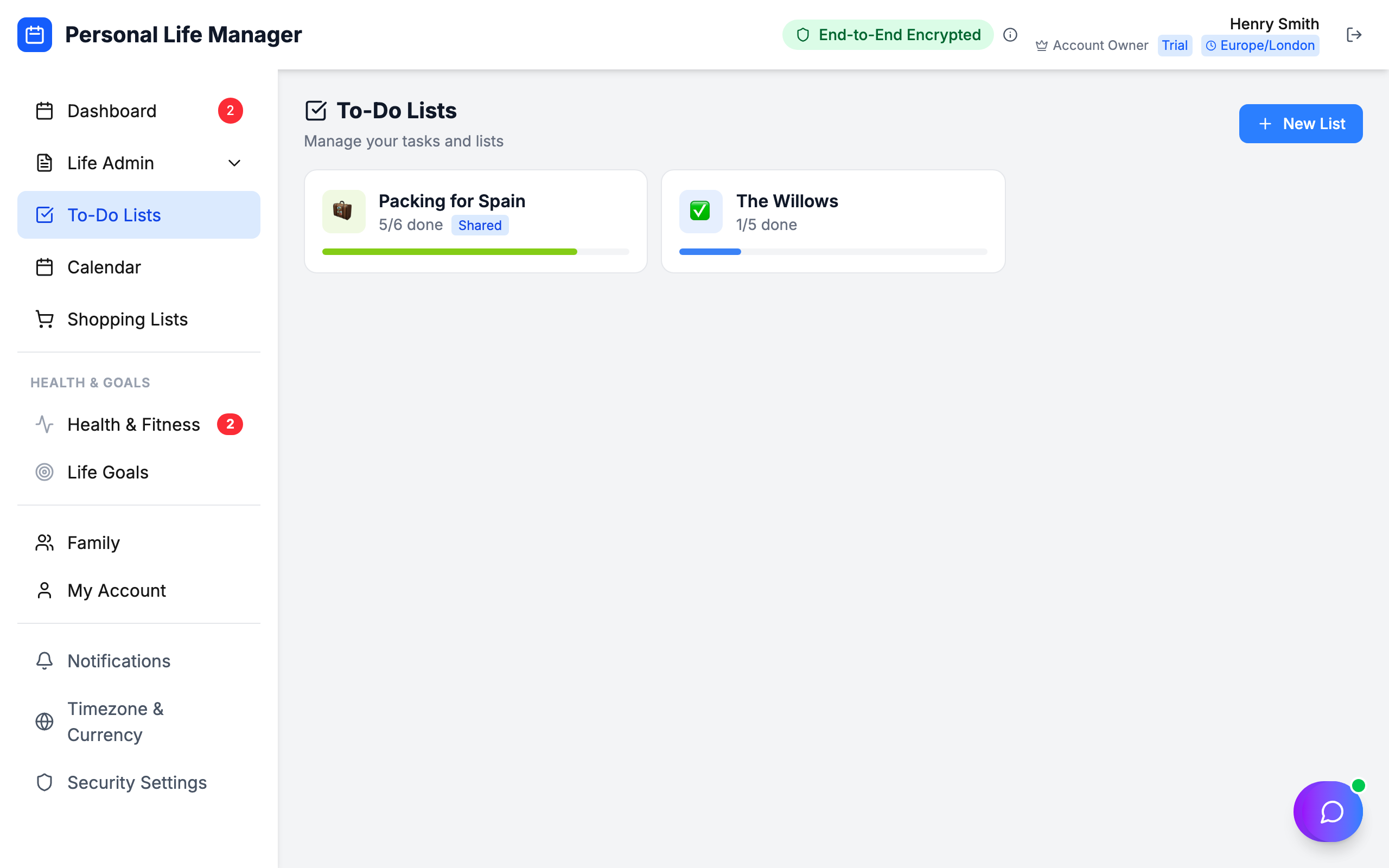The image size is (1389, 868).
Task: Open Life Goals via the target icon
Action: (44, 472)
